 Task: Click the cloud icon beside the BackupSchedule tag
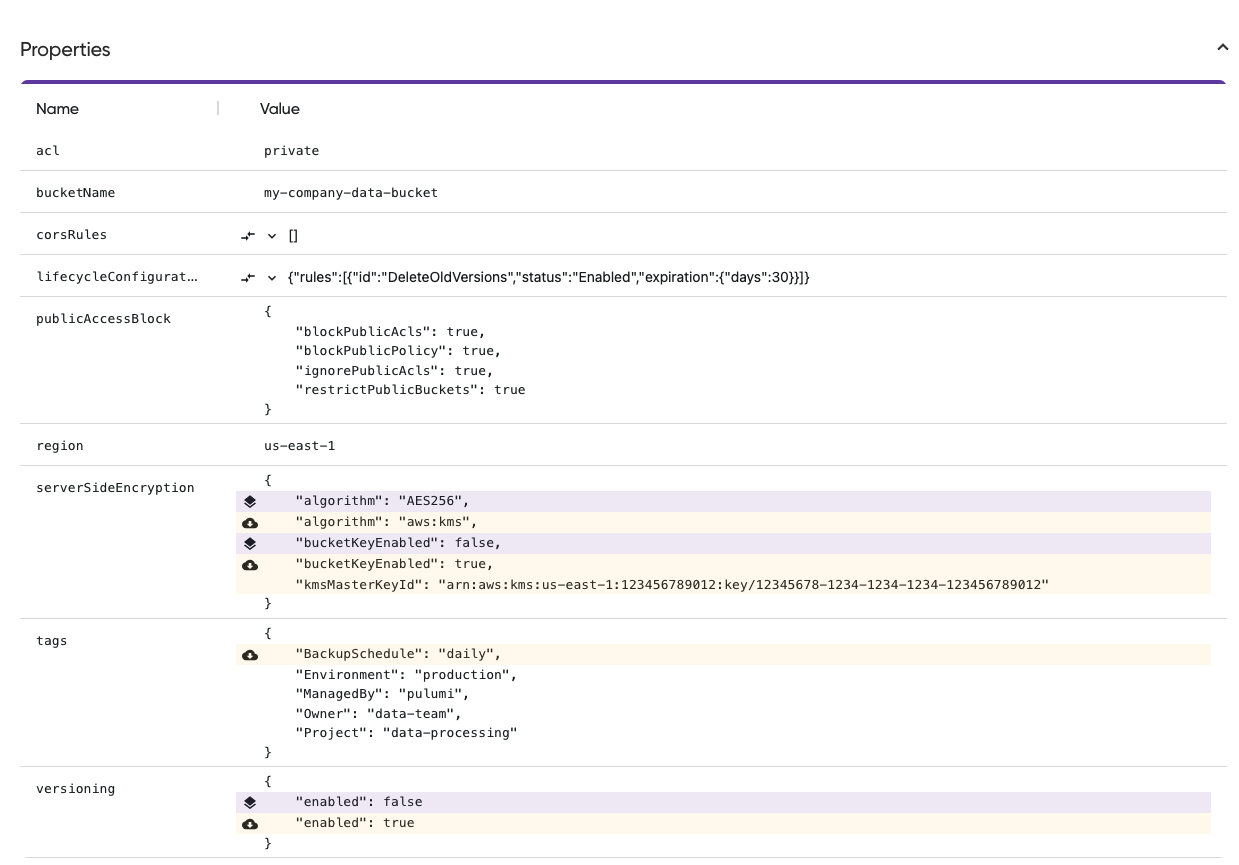(250, 654)
